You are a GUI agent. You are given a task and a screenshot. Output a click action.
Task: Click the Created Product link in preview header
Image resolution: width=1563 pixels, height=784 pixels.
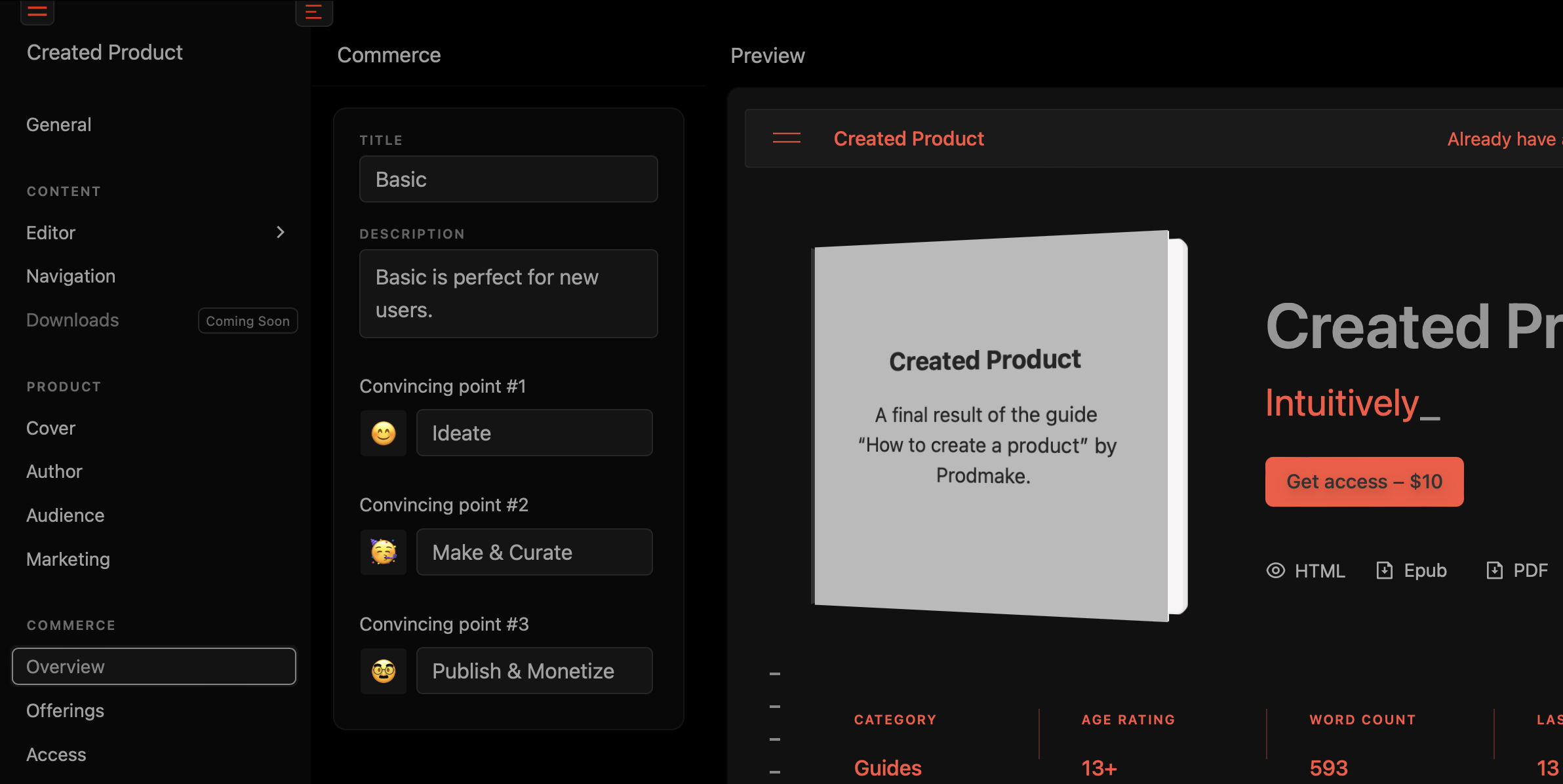(909, 138)
